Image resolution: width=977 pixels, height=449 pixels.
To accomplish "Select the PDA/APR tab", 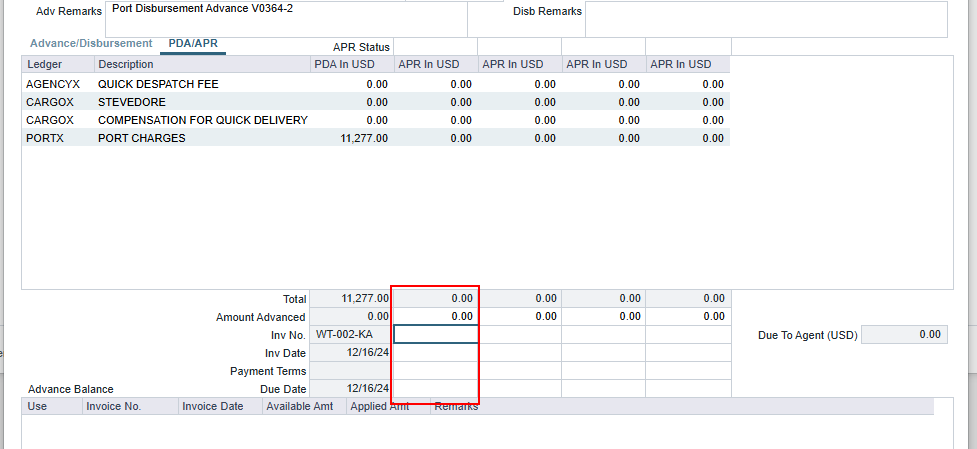I will pyautogui.click(x=193, y=44).
